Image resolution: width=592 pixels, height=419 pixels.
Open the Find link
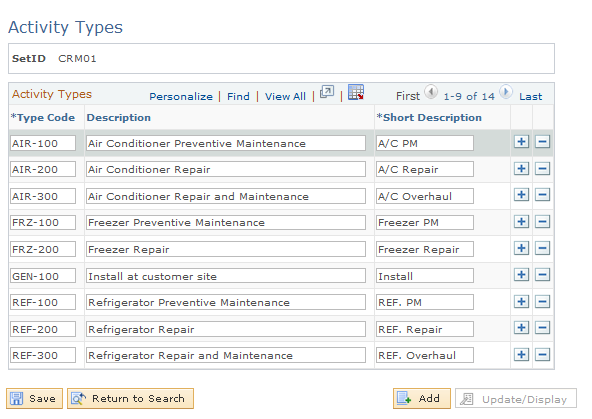238,97
